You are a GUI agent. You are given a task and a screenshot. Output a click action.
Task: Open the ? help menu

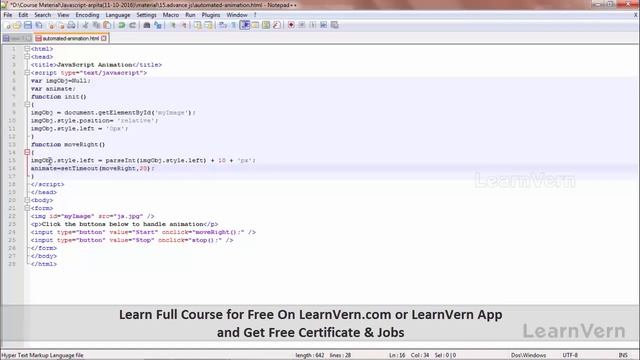pos(255,15)
